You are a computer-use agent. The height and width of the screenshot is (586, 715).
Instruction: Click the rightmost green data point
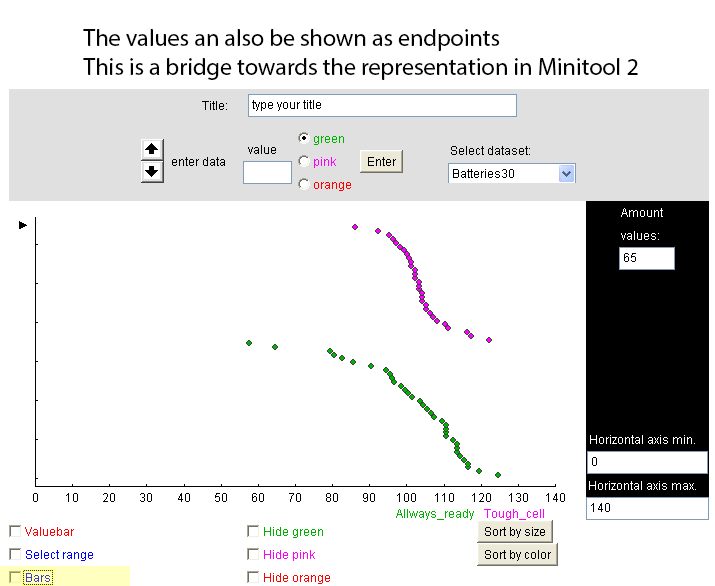pyautogui.click(x=498, y=475)
